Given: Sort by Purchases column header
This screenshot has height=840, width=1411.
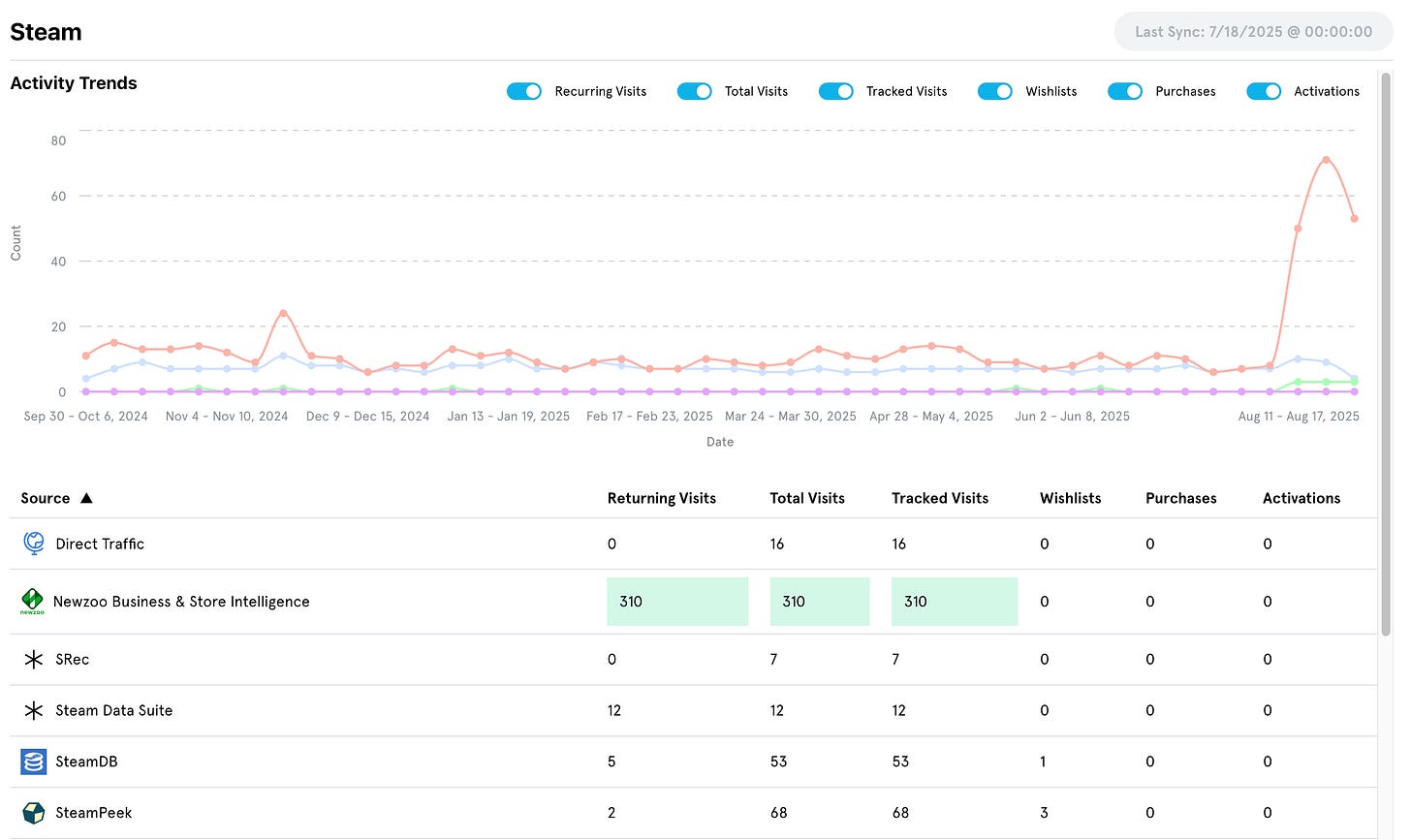Looking at the screenshot, I should (1181, 498).
